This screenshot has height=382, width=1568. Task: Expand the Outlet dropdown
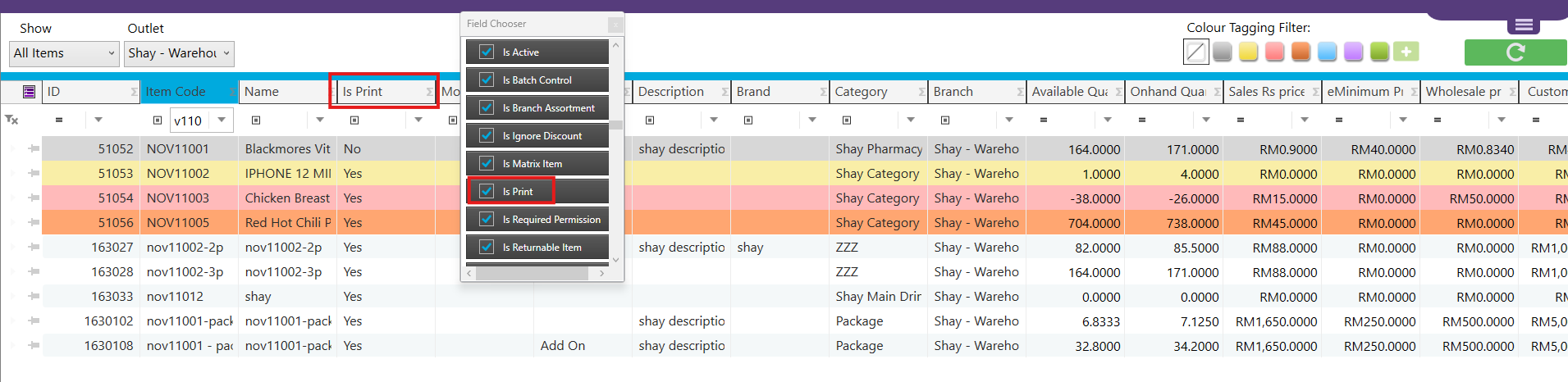pyautogui.click(x=180, y=53)
